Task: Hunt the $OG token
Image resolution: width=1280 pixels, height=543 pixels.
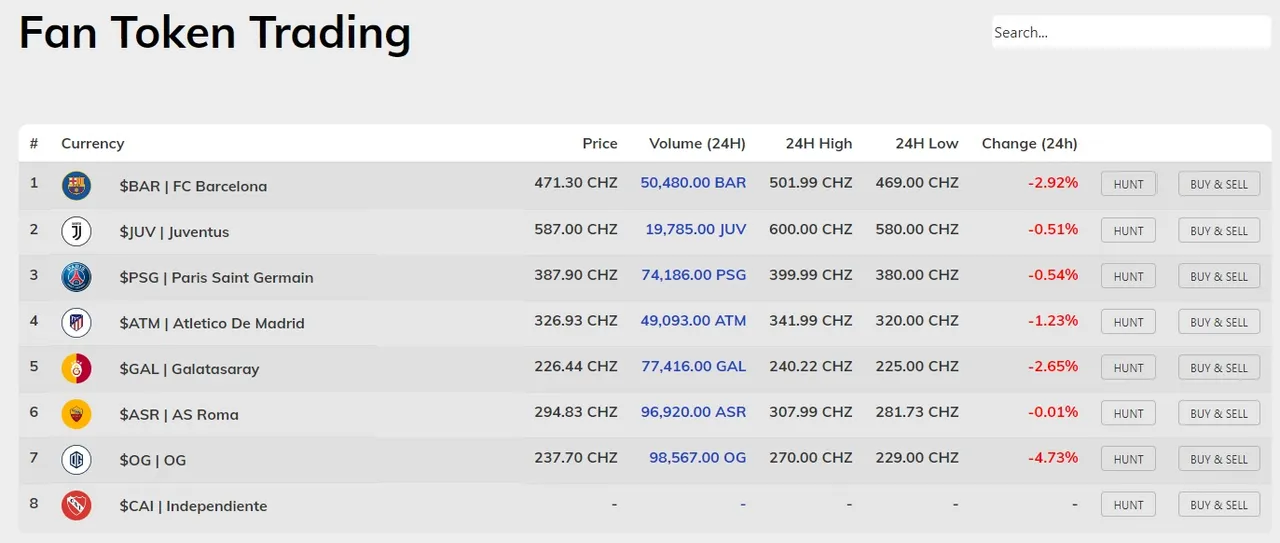Action: (1128, 459)
